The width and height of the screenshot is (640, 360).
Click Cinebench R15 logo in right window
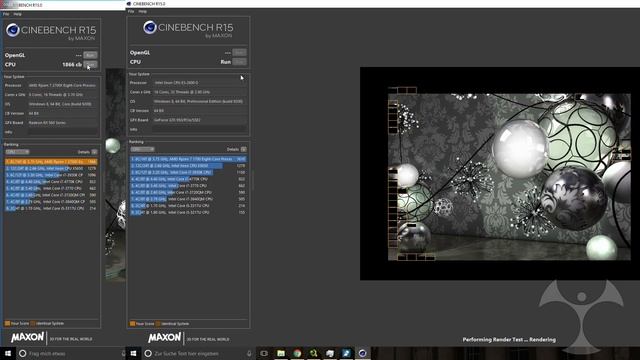188,29
